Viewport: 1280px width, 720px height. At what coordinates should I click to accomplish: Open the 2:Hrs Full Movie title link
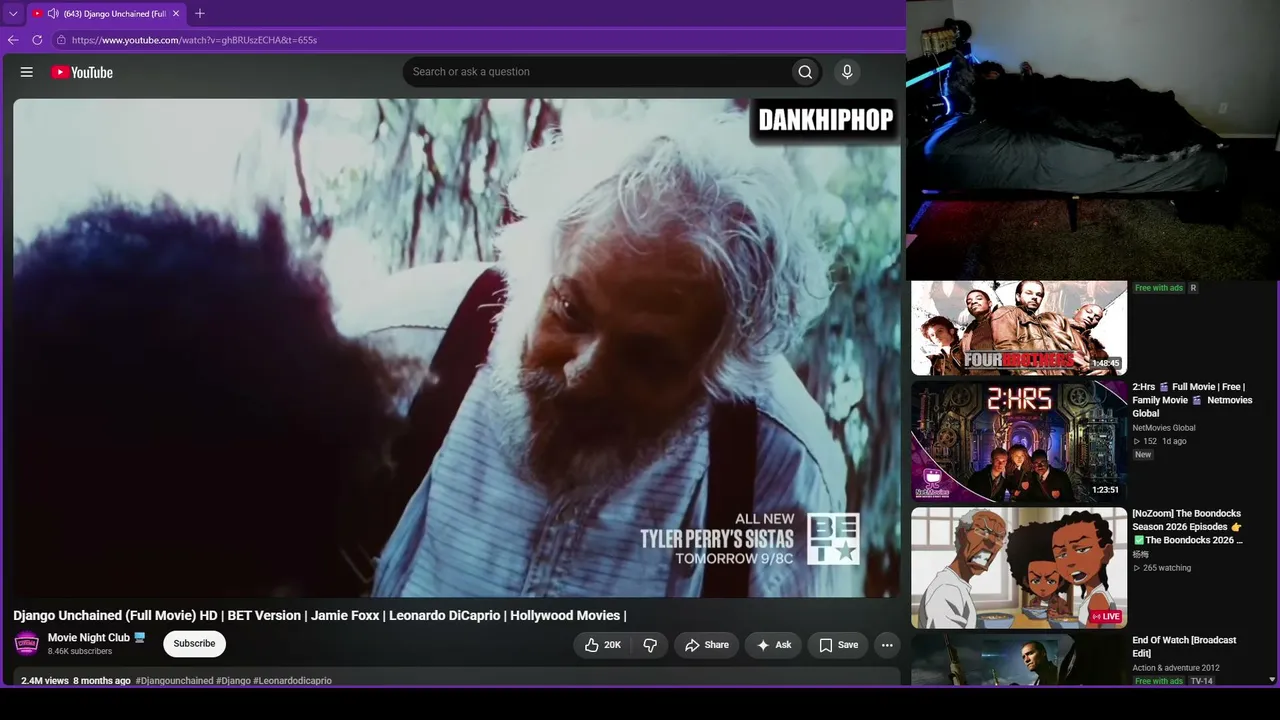click(1192, 400)
